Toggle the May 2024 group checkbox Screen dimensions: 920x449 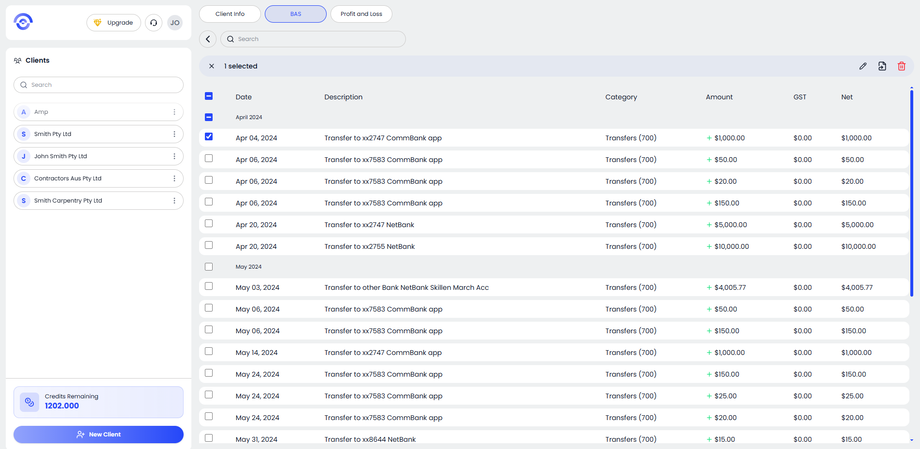[x=209, y=267]
